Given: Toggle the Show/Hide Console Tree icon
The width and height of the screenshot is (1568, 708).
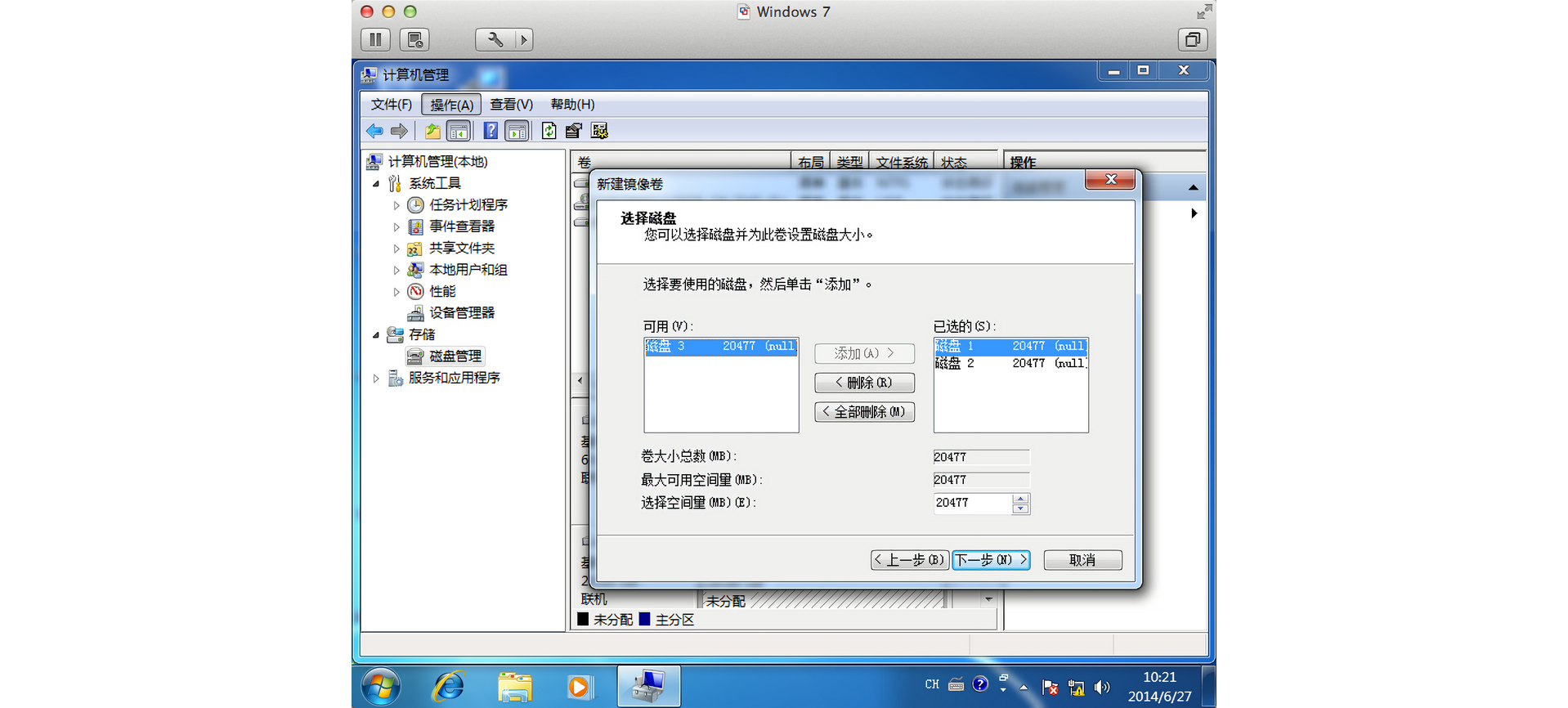Looking at the screenshot, I should pos(459,131).
